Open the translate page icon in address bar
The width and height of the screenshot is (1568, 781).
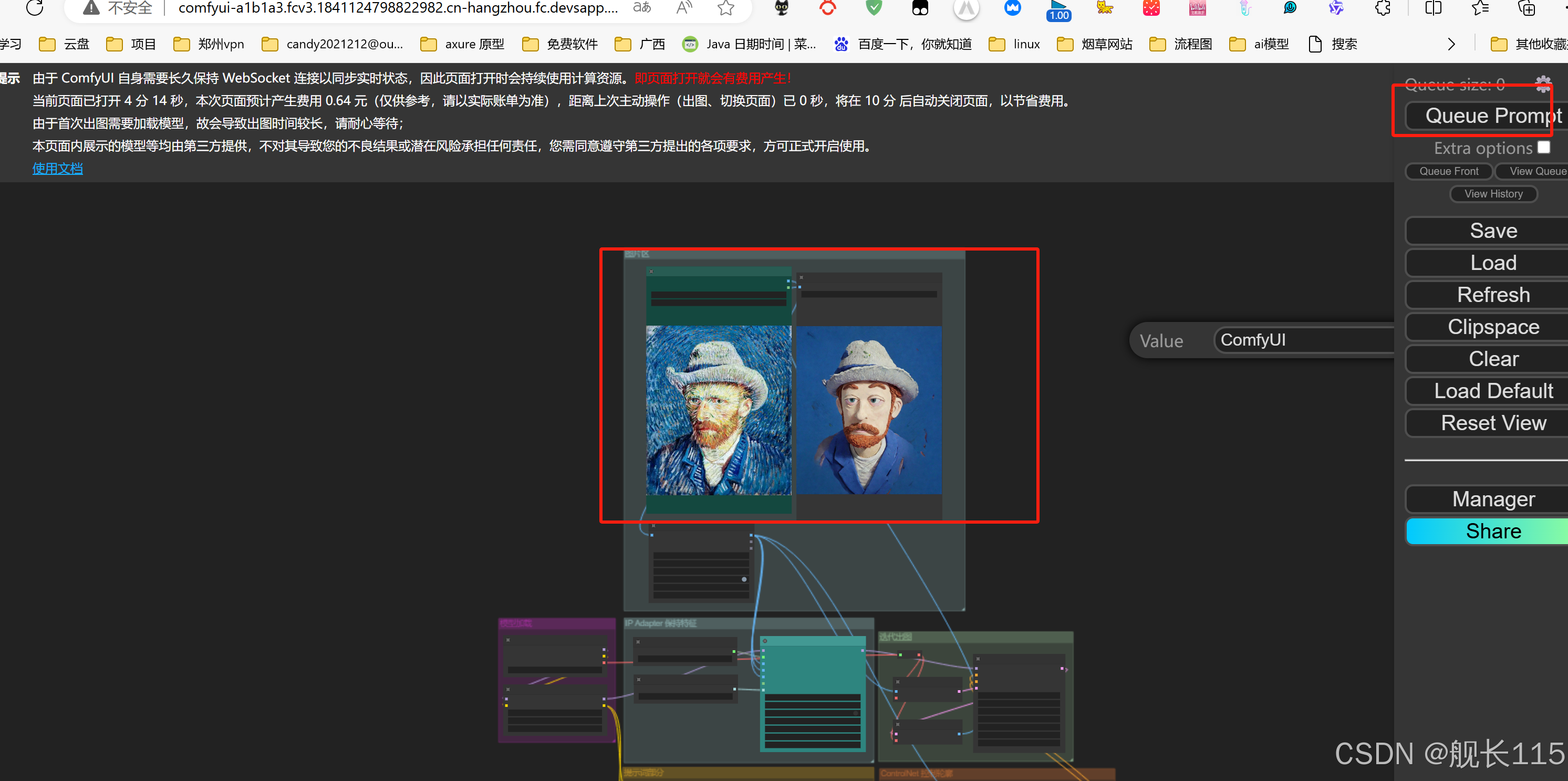pyautogui.click(x=642, y=8)
